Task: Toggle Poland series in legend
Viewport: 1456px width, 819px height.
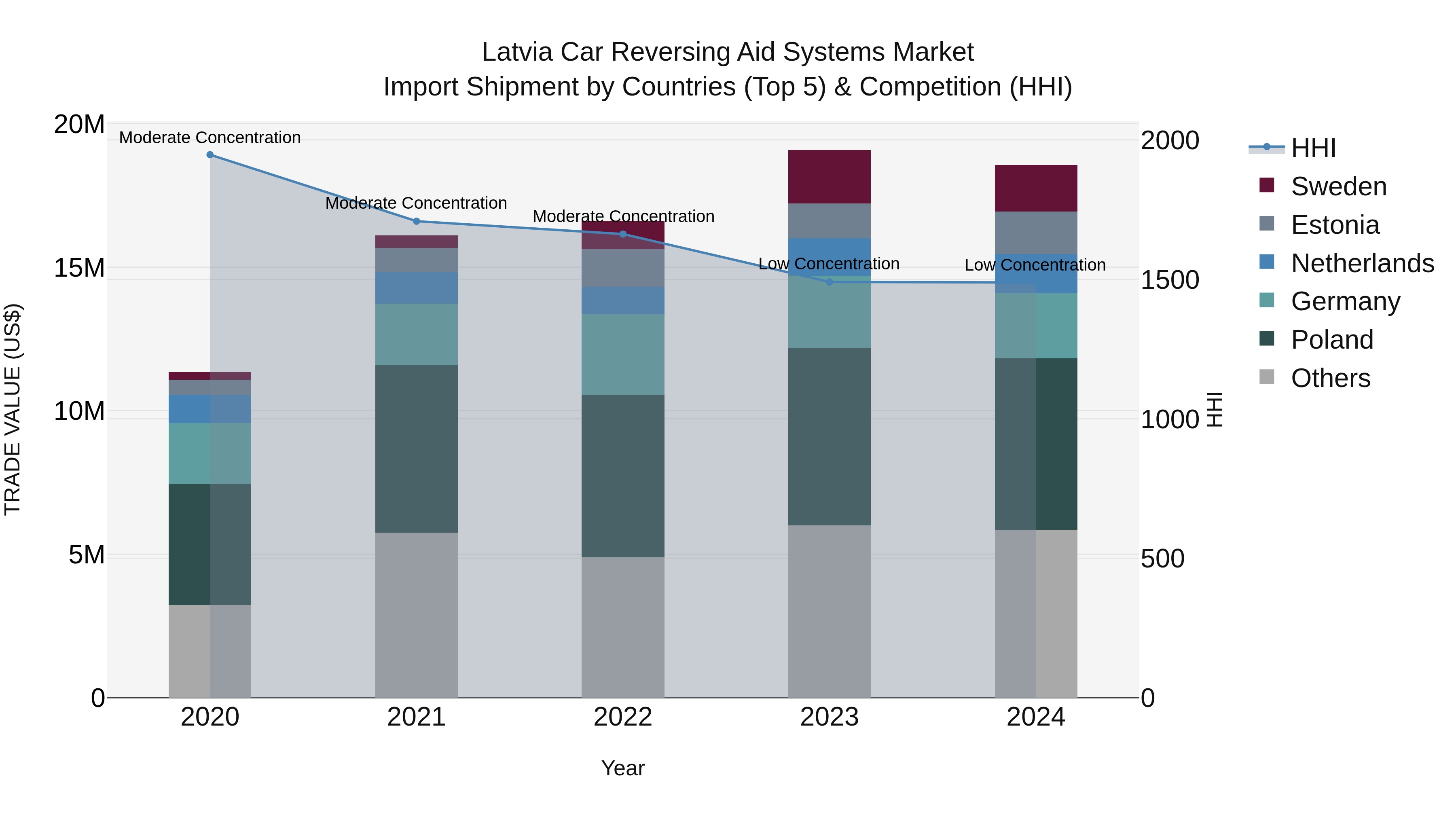Action: tap(1316, 340)
